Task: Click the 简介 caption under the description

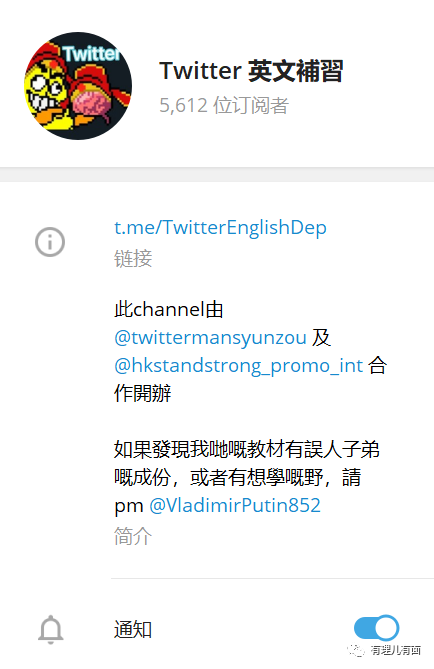Action: tap(133, 536)
